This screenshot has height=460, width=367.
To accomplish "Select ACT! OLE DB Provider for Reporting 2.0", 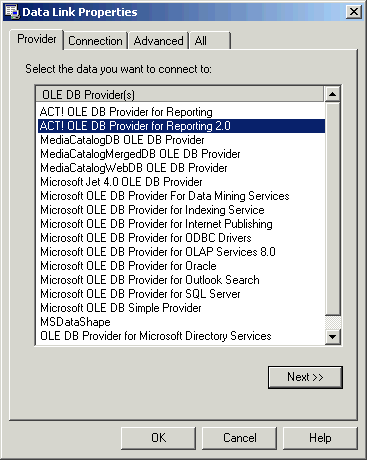I will 181,126.
